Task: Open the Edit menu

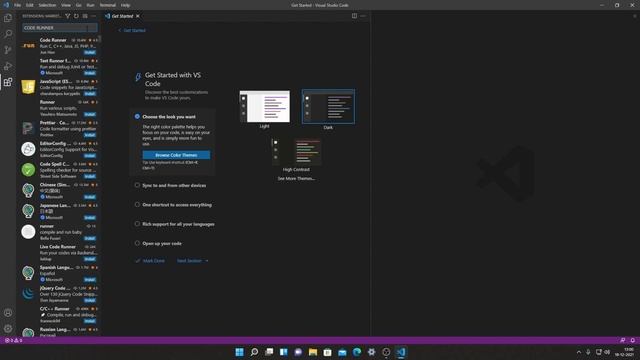Action: coord(30,5)
